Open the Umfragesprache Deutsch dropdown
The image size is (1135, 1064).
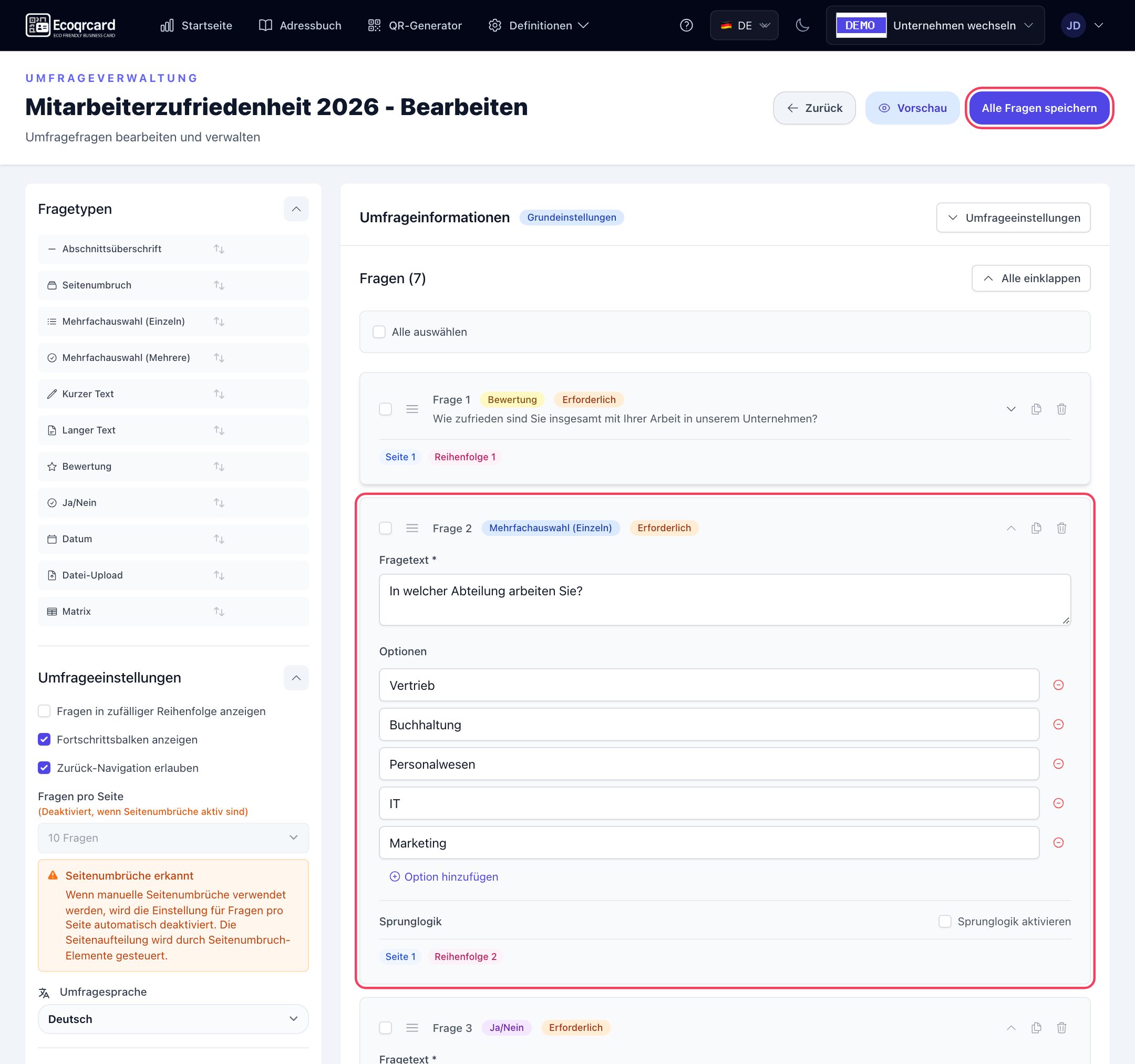click(173, 1019)
